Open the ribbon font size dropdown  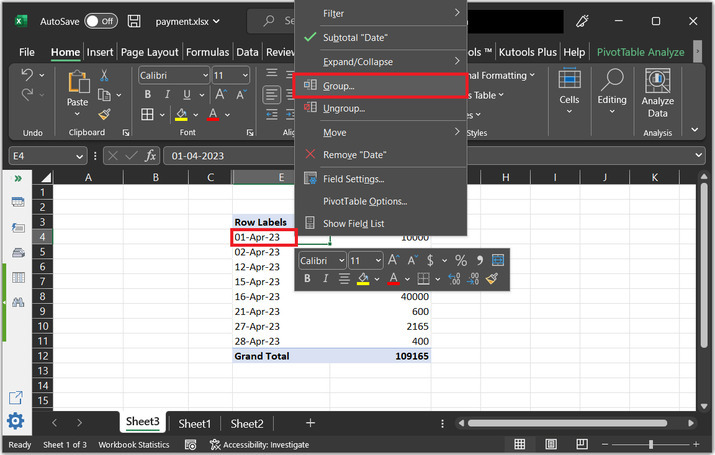tap(245, 76)
